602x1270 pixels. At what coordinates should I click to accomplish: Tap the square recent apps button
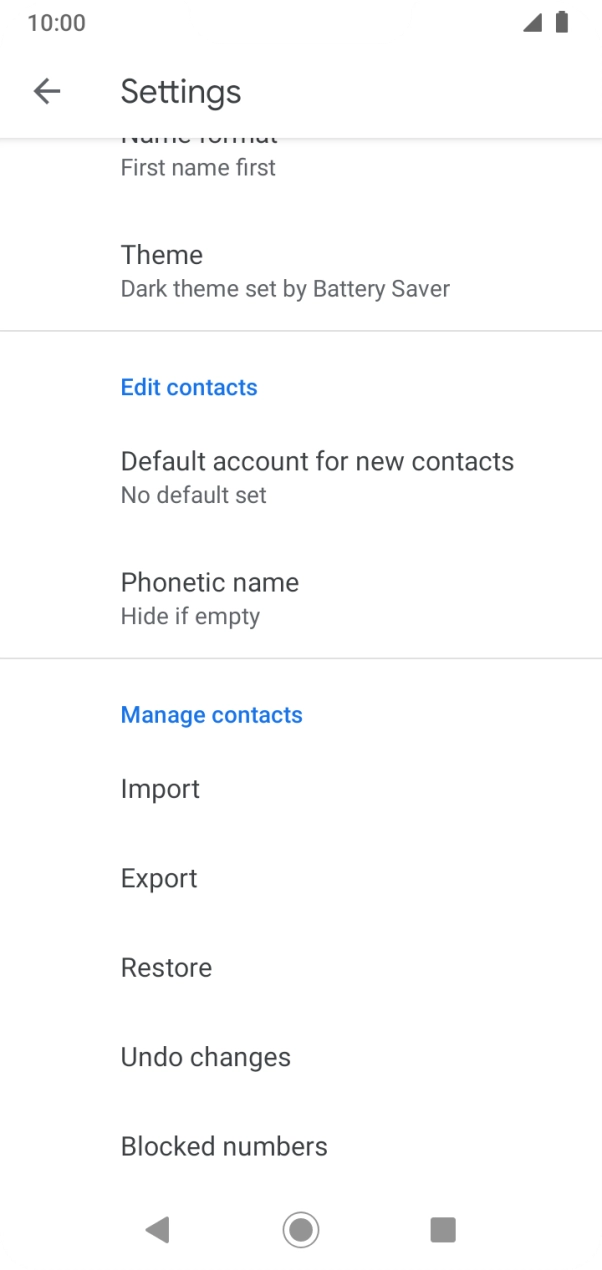[442, 1229]
